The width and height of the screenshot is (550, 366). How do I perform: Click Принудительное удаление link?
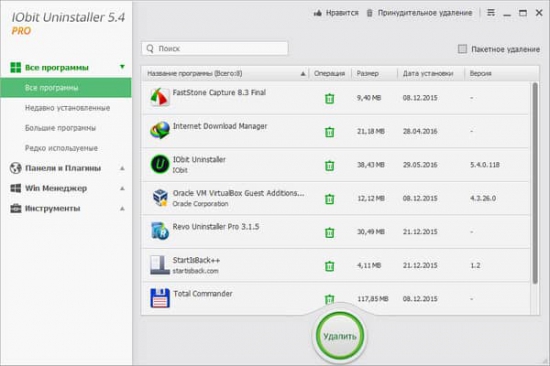pyautogui.click(x=425, y=13)
